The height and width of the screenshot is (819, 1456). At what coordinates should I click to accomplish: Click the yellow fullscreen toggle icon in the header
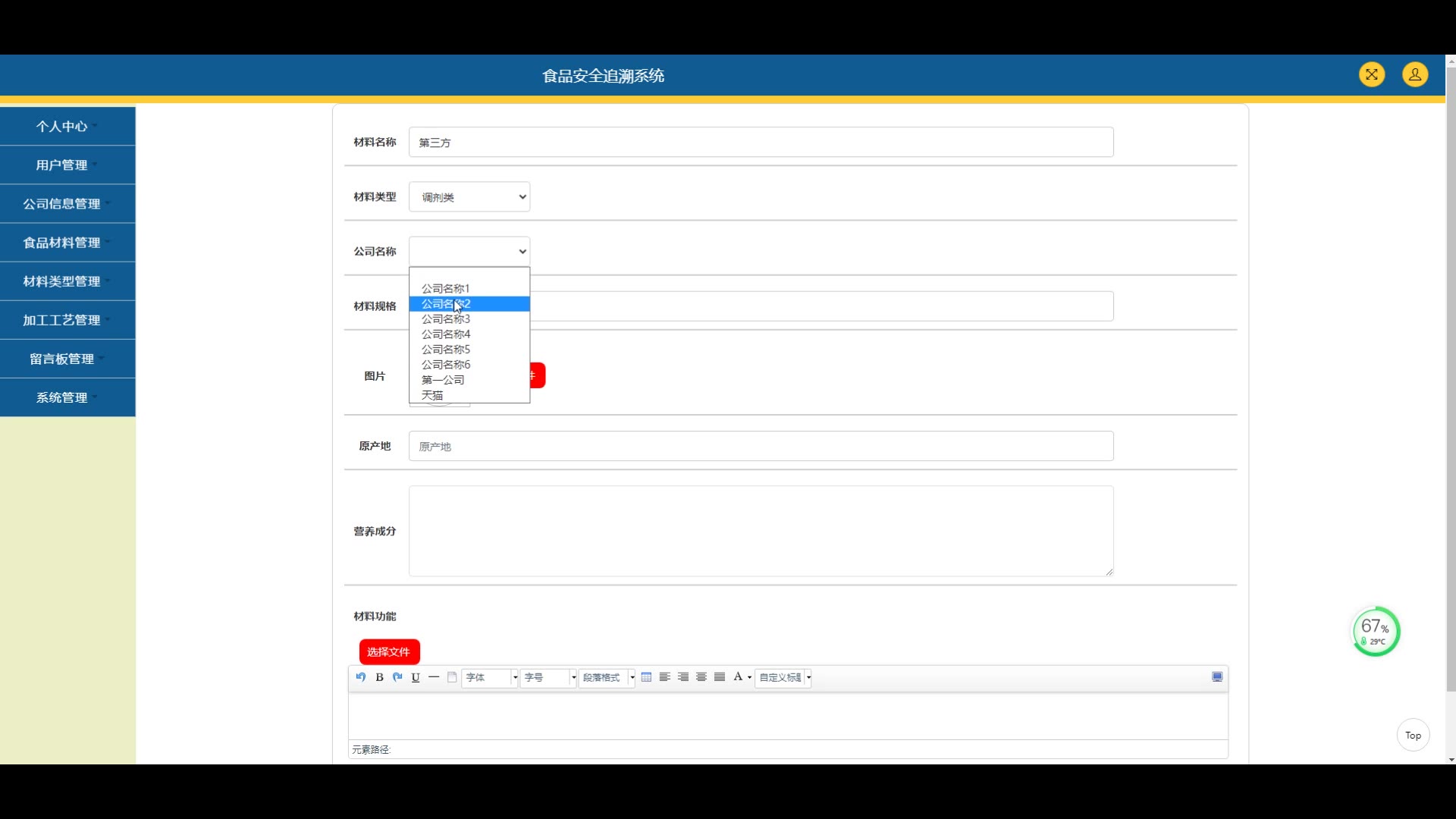click(1372, 74)
